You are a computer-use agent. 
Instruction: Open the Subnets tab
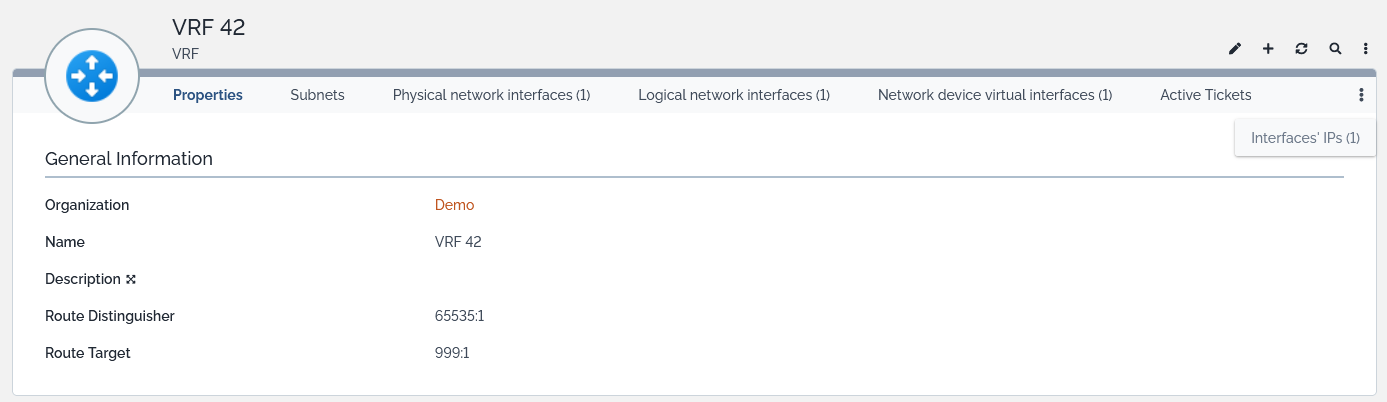[317, 95]
